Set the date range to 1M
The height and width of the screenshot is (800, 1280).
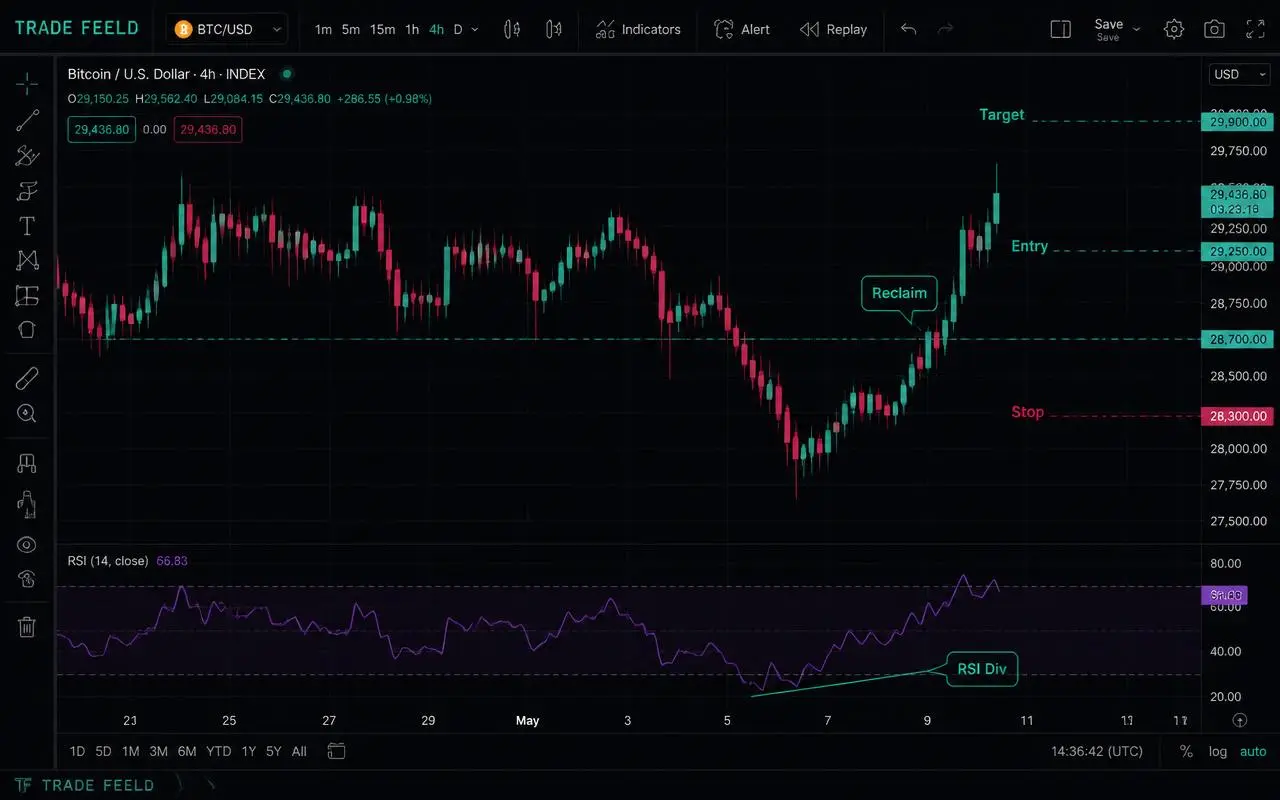[x=130, y=751]
